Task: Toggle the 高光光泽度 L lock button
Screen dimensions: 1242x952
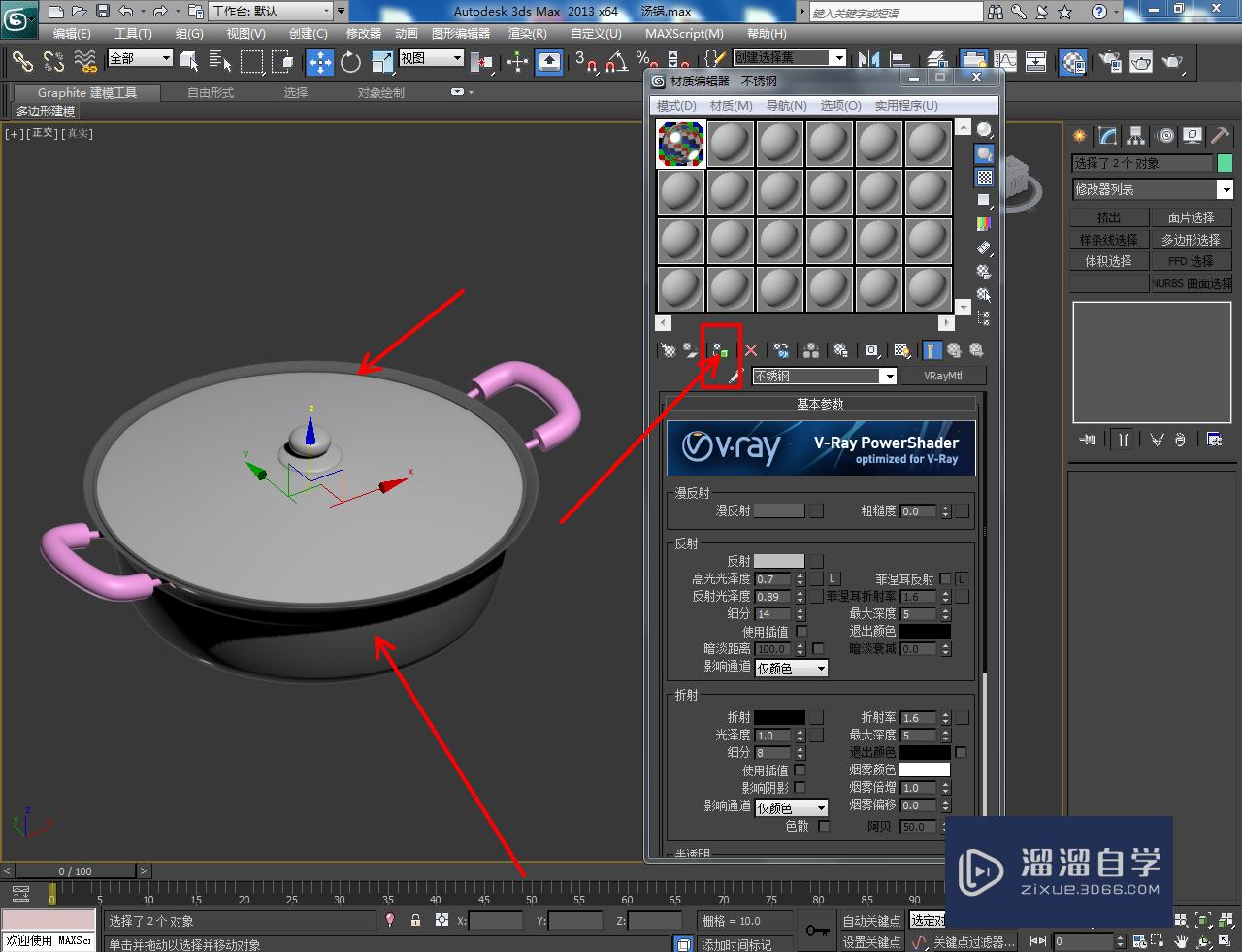Action: pyautogui.click(x=833, y=578)
